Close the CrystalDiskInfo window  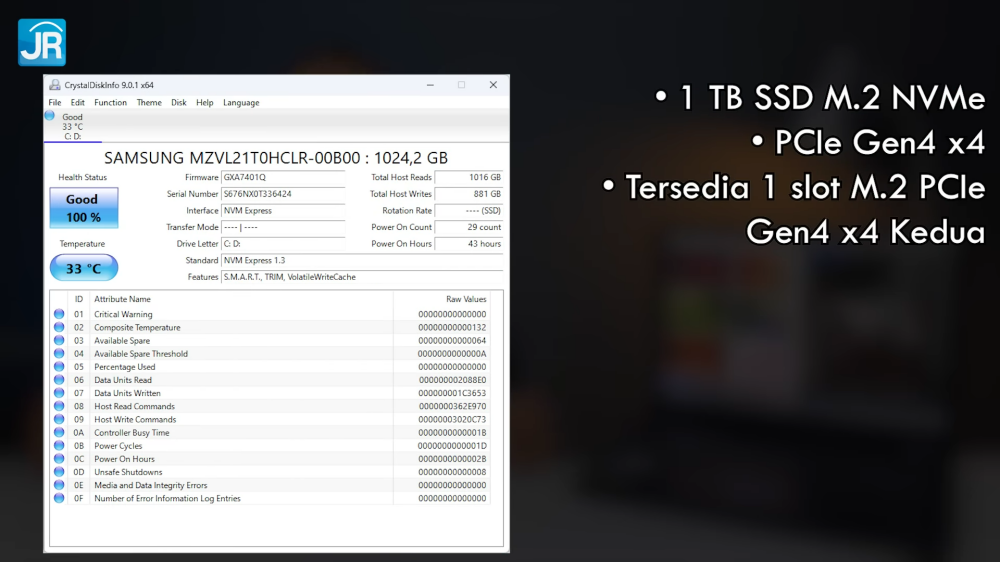493,85
